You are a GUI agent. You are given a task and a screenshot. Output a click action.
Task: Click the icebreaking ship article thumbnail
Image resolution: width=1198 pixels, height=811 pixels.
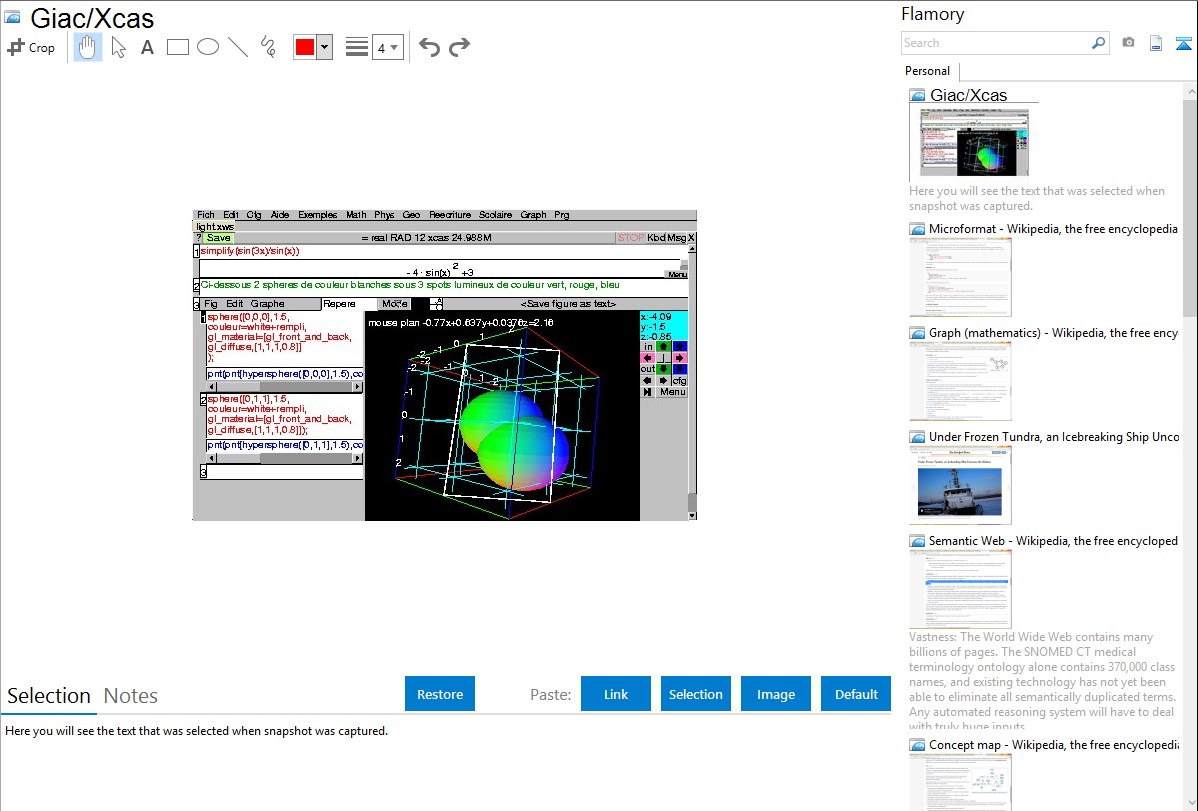click(960, 485)
